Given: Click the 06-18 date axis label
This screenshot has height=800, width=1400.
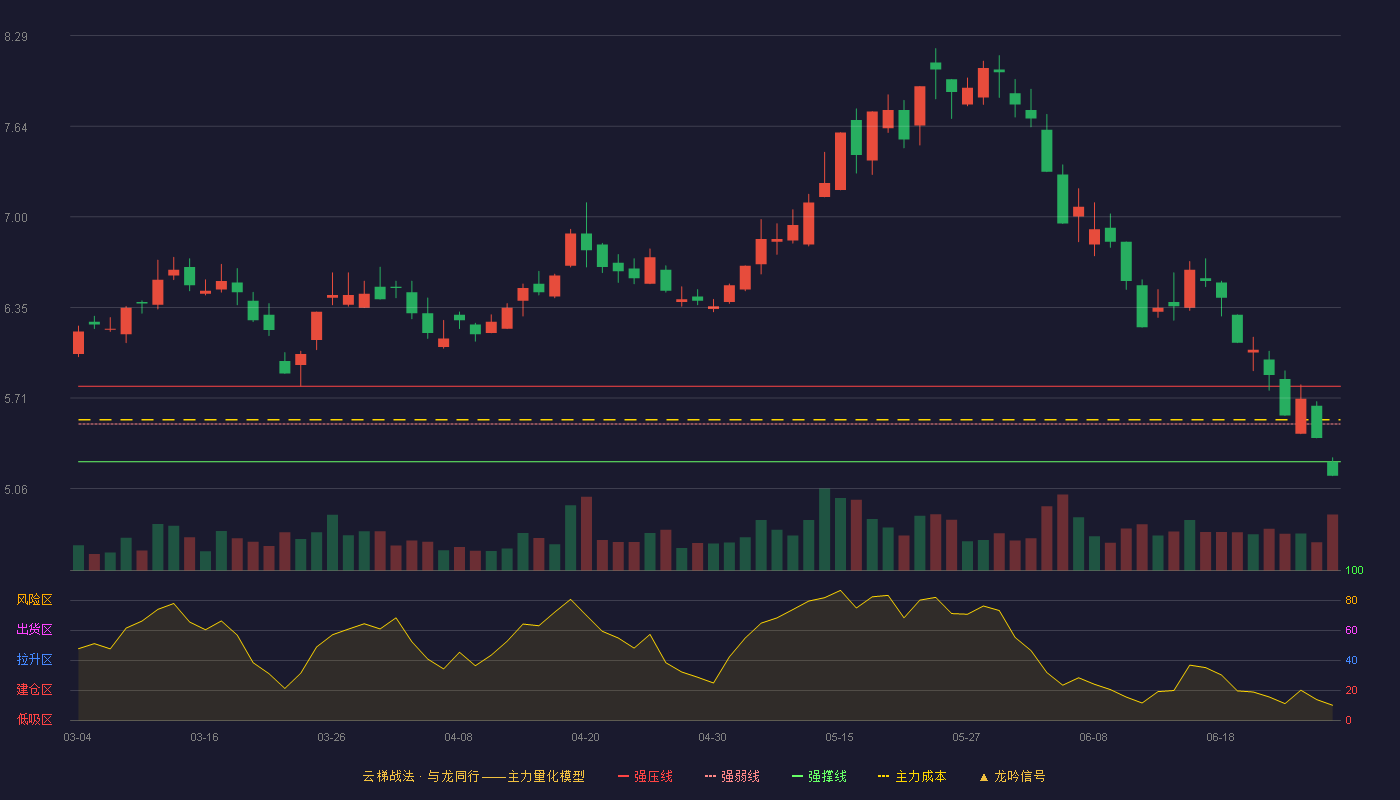Looking at the screenshot, I should coord(1220,737).
